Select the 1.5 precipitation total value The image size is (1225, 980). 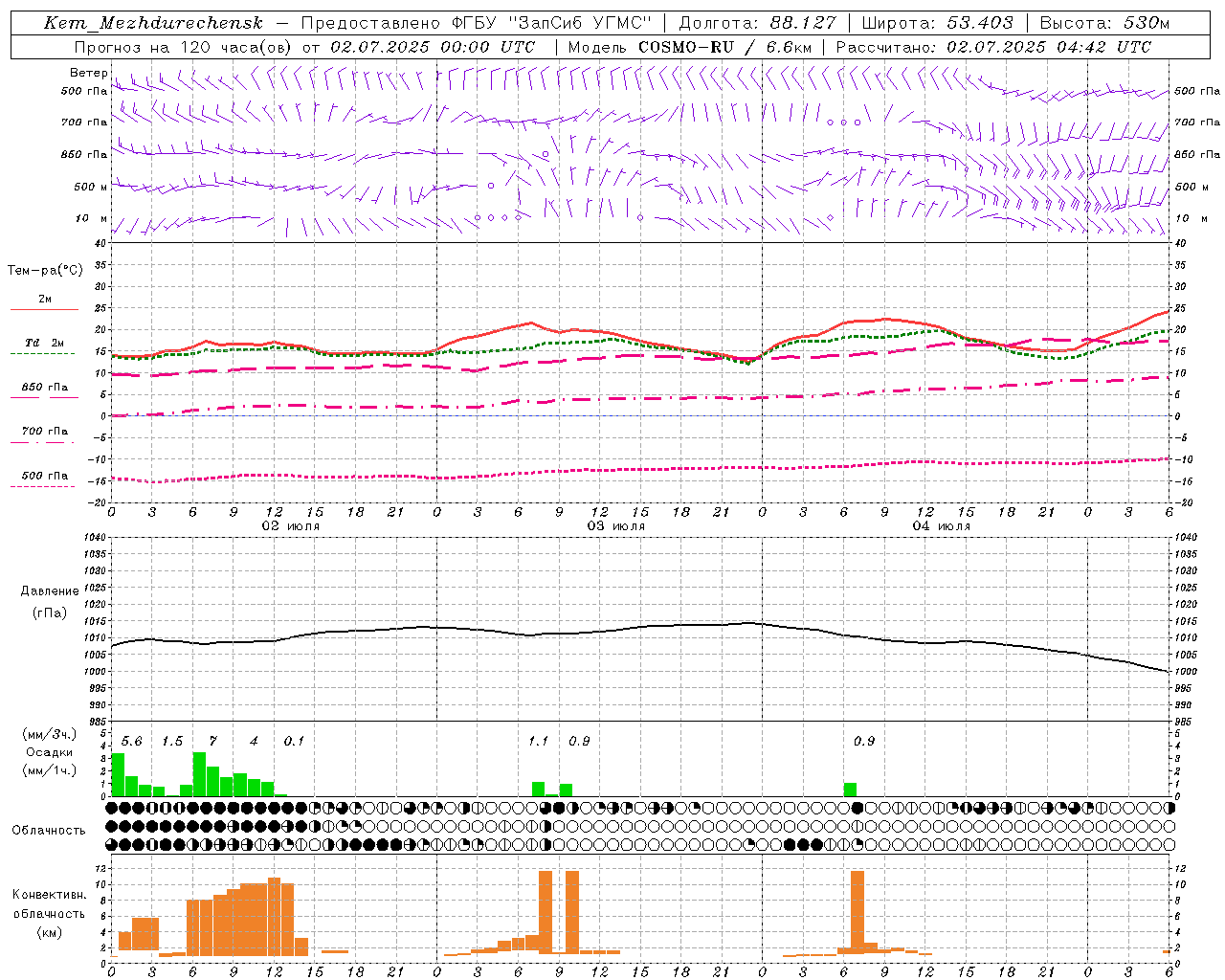tap(172, 742)
